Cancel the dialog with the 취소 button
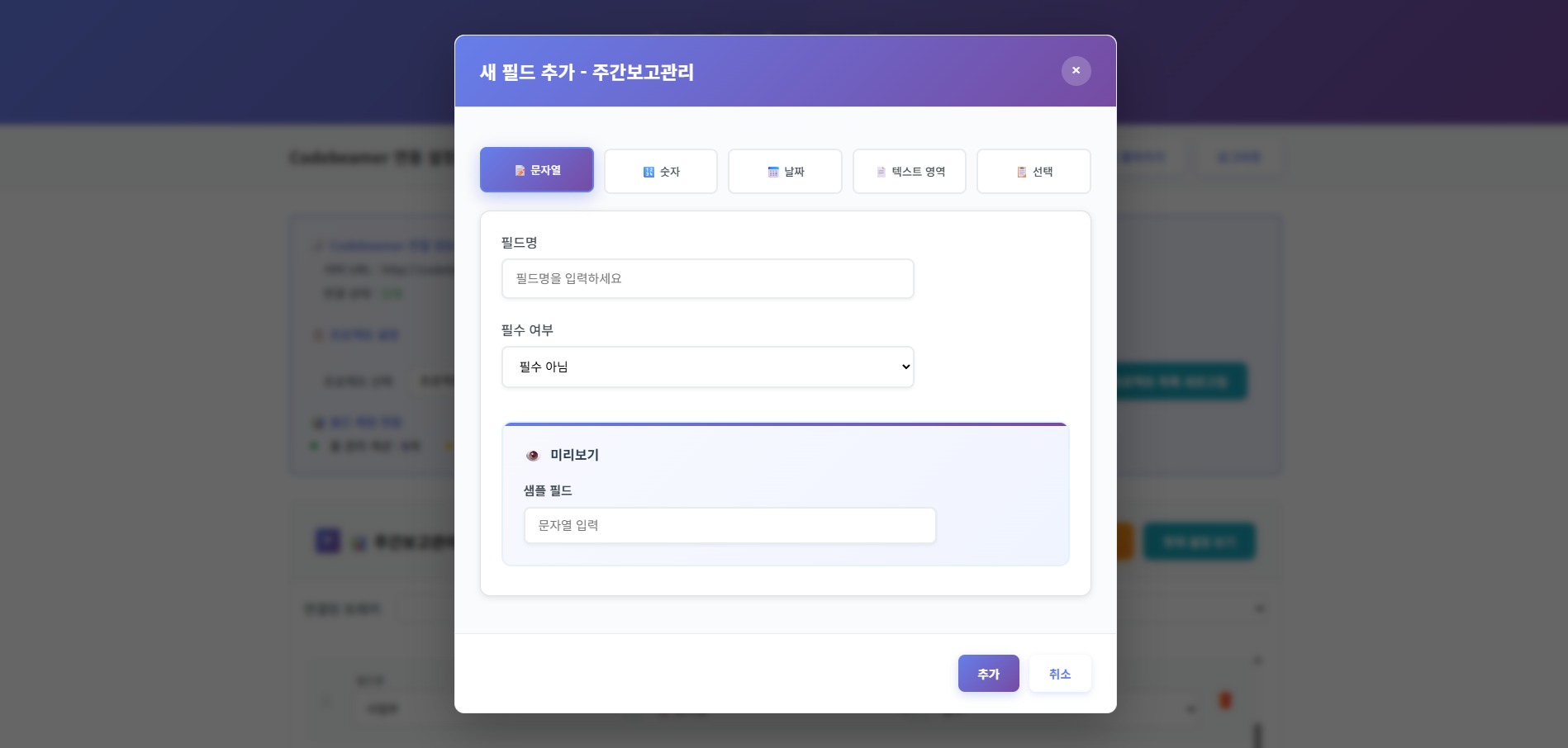Viewport: 1568px width, 748px height. click(x=1060, y=673)
